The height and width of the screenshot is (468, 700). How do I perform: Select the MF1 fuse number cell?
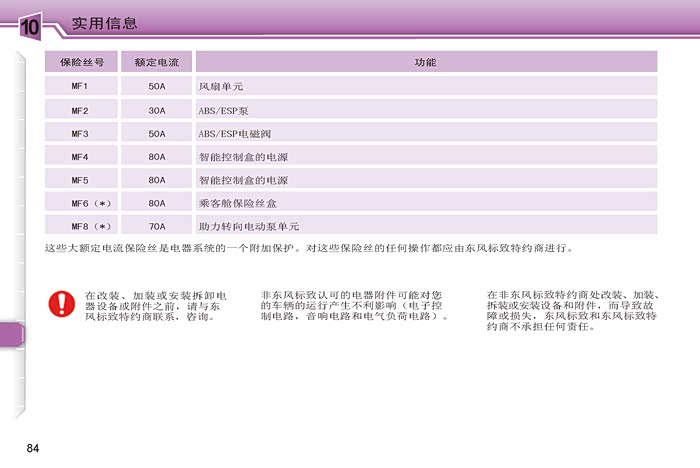click(x=81, y=86)
